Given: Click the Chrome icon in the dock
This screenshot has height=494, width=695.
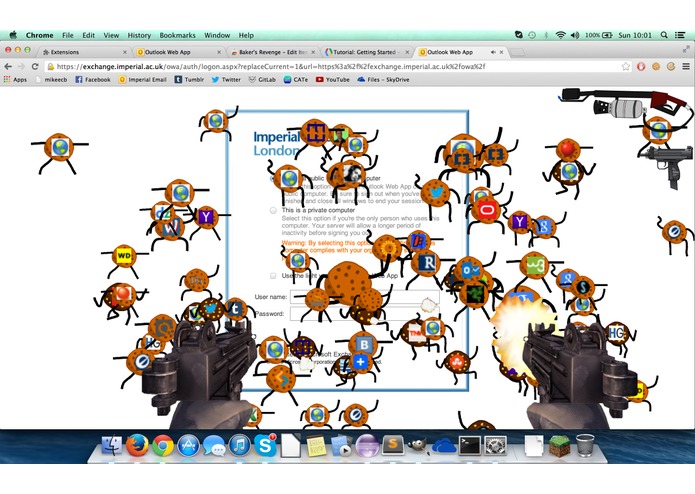Looking at the screenshot, I should tap(163, 446).
